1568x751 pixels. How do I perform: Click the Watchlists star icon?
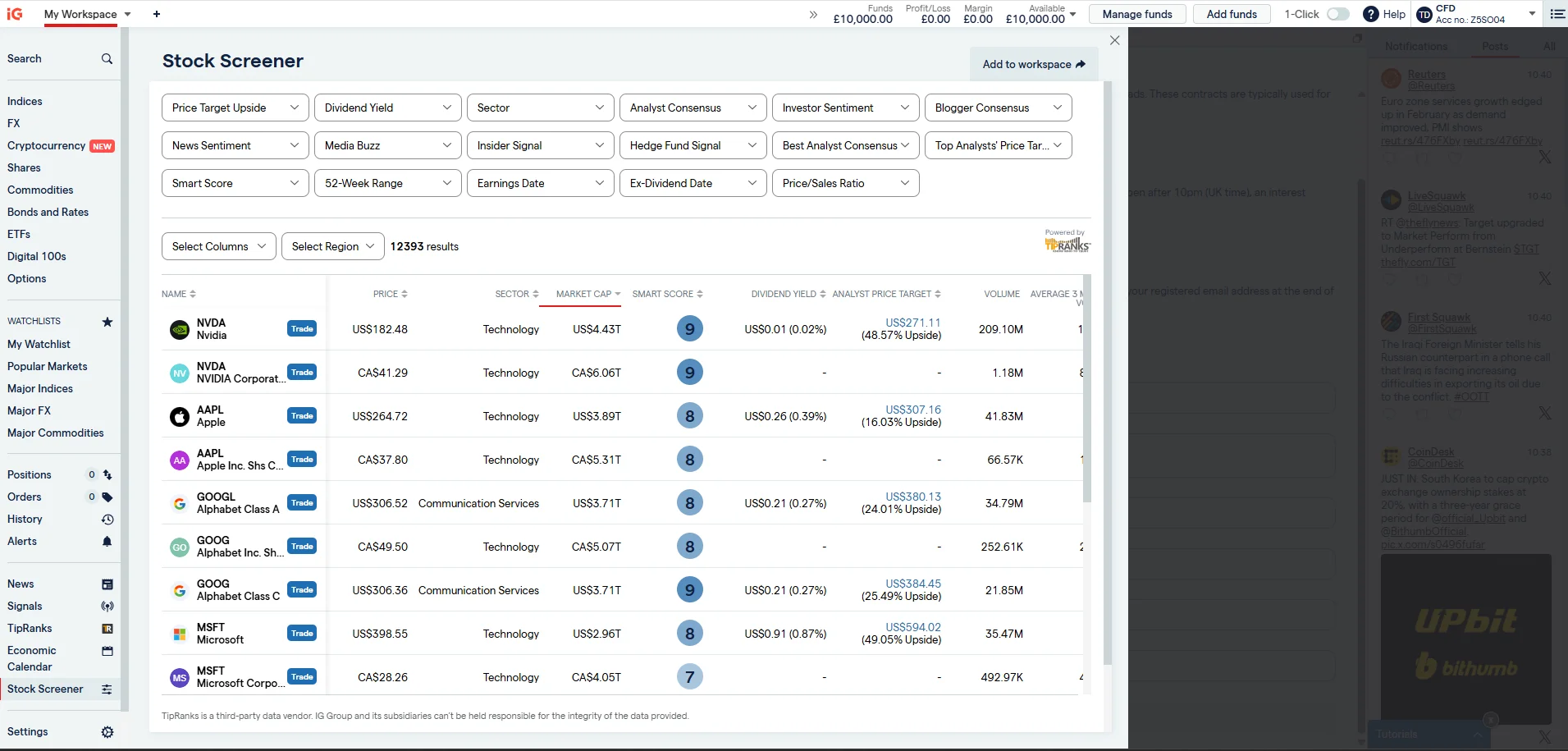(x=107, y=322)
